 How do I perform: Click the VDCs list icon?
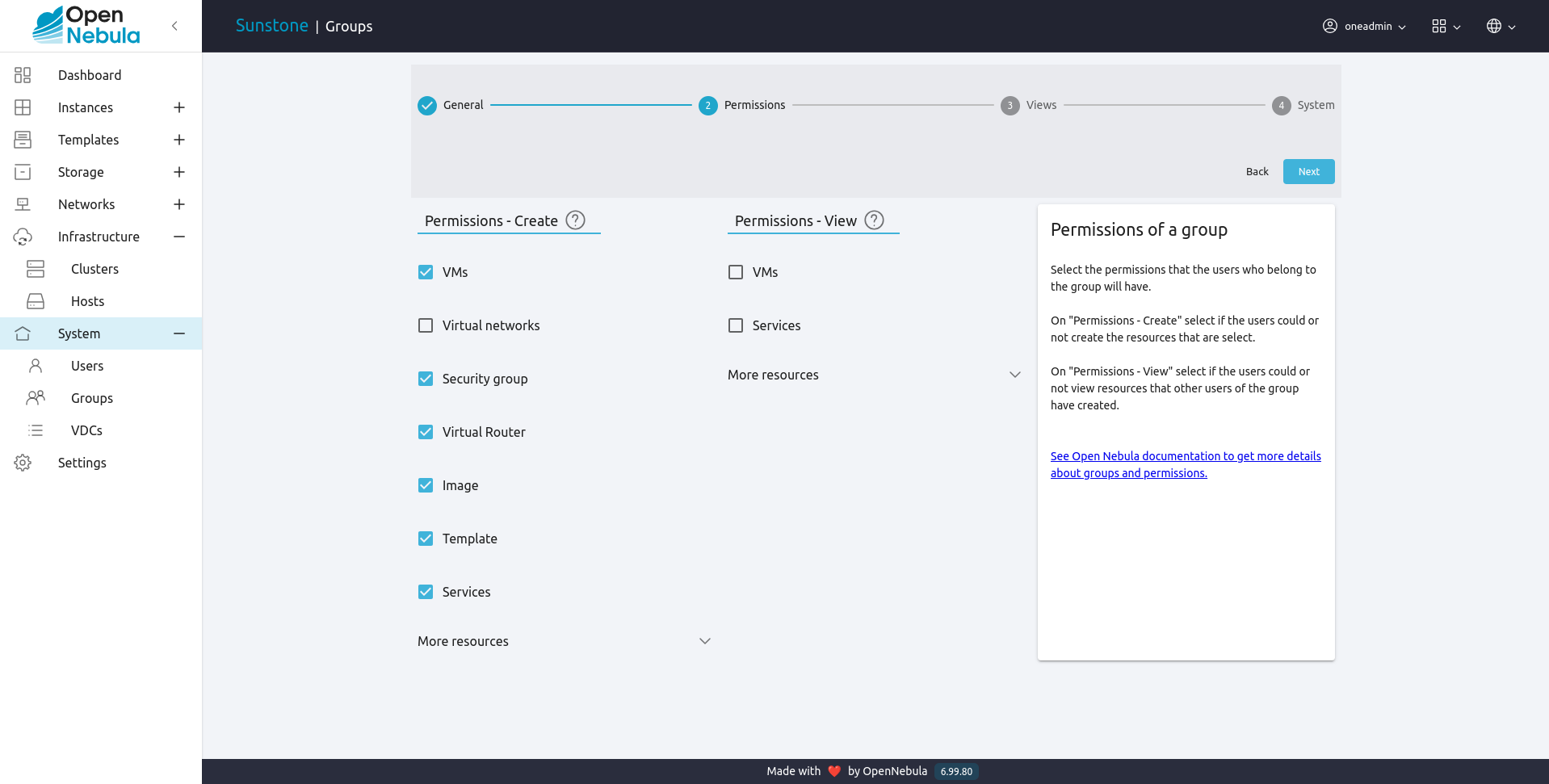tap(36, 430)
